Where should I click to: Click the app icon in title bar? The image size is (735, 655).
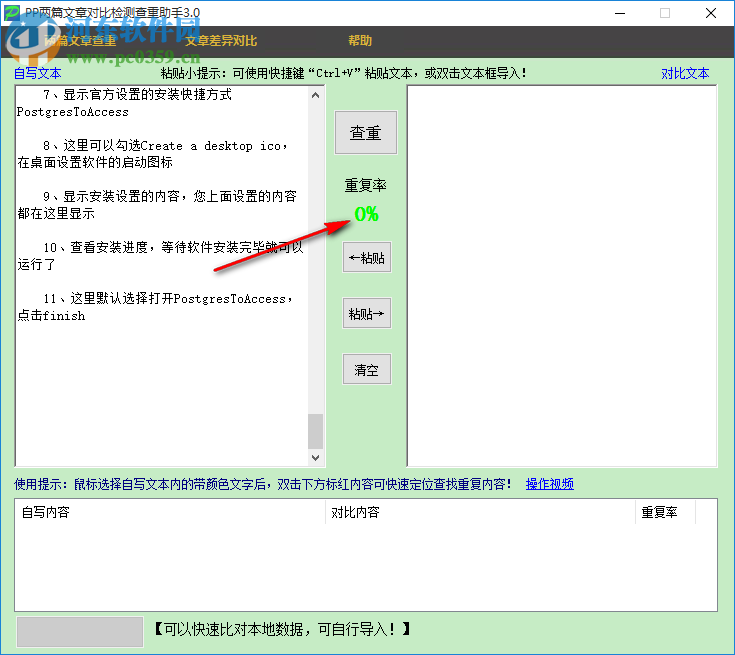pyautogui.click(x=12, y=13)
